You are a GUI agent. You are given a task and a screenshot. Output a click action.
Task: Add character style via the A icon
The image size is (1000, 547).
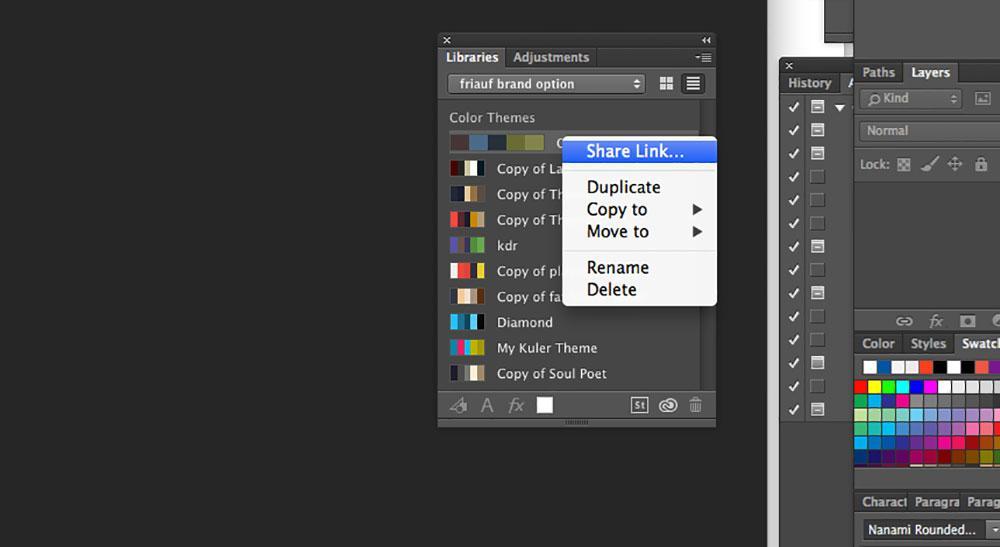487,405
